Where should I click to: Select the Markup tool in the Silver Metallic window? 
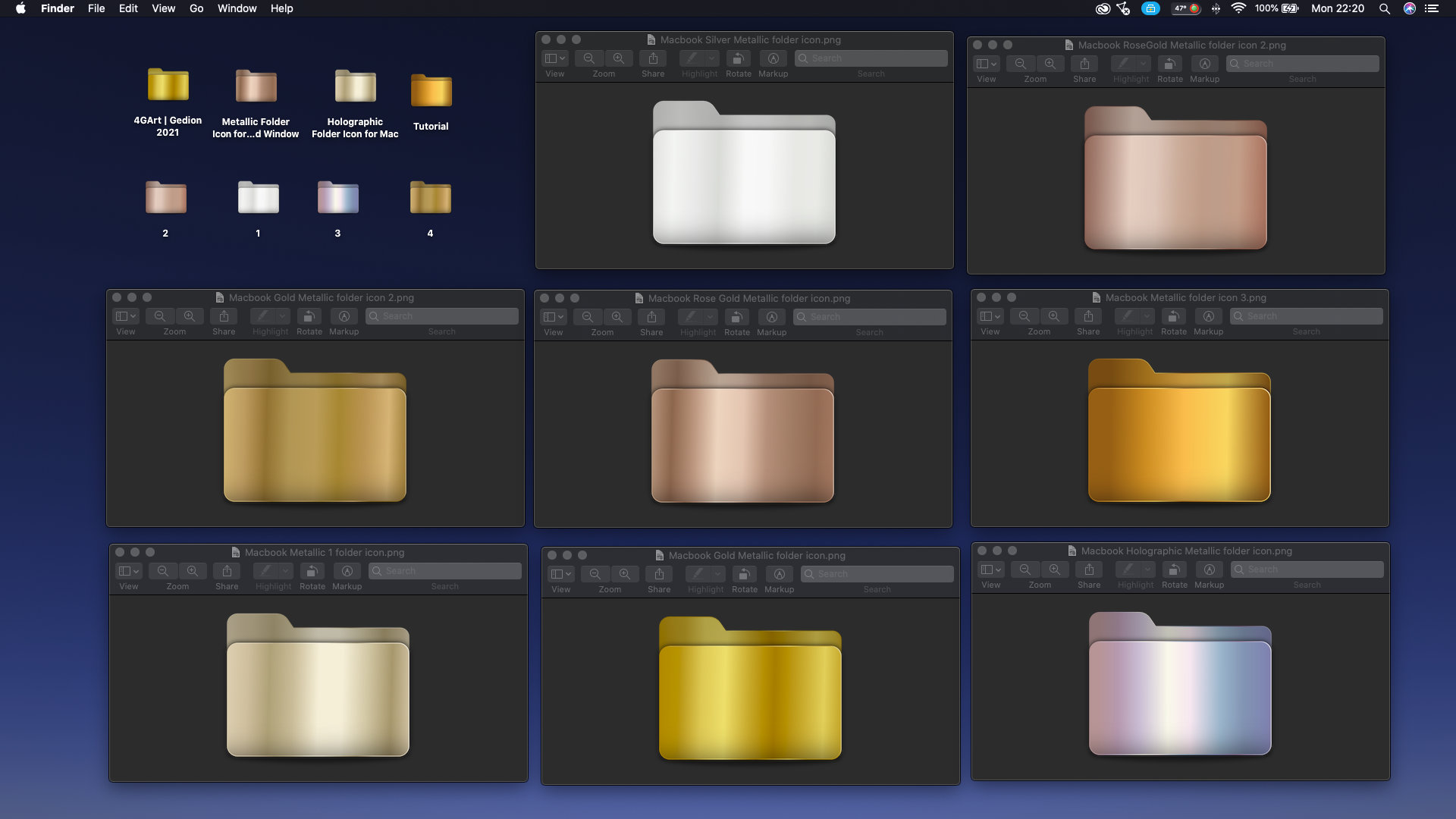click(773, 58)
